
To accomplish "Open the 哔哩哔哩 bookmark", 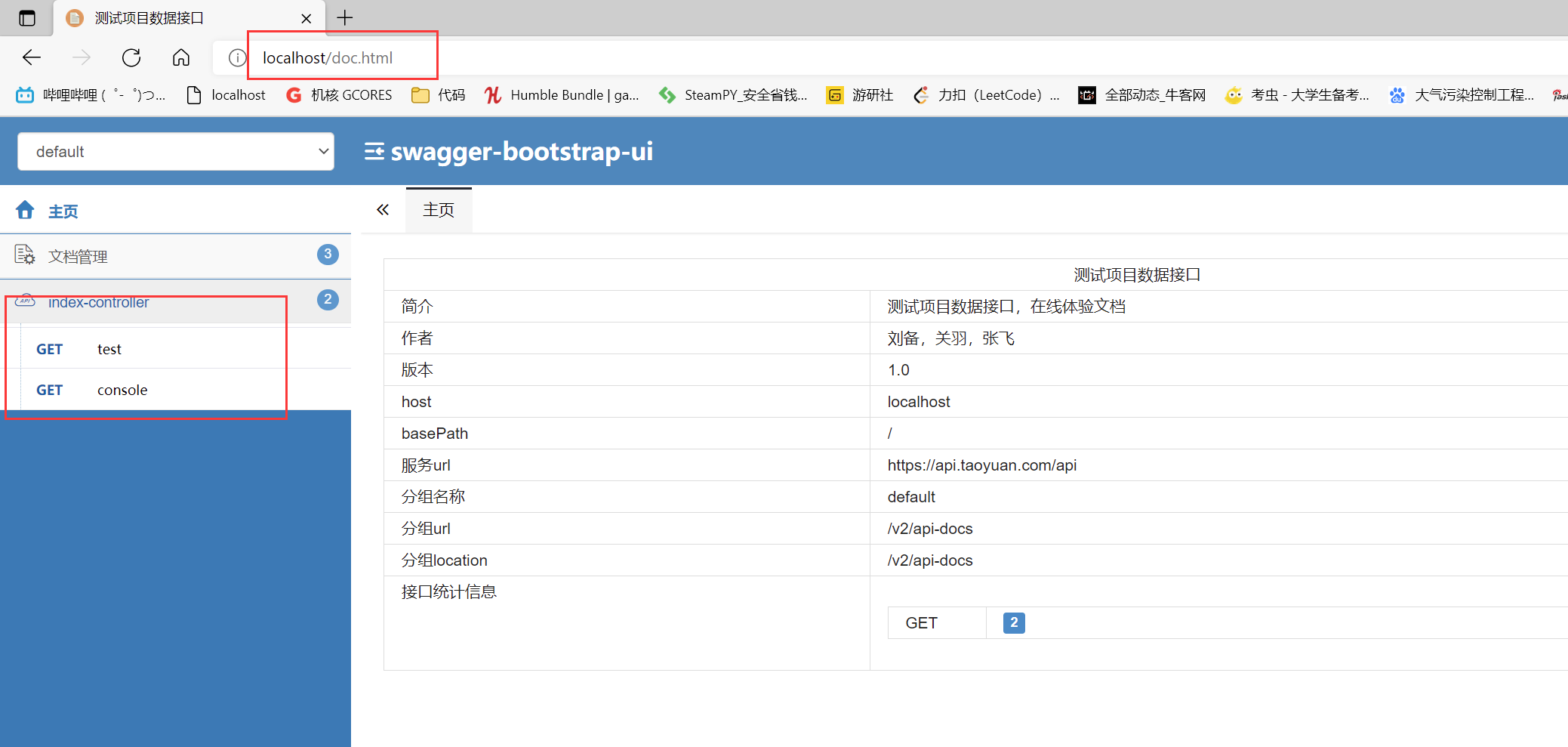I will (x=91, y=95).
